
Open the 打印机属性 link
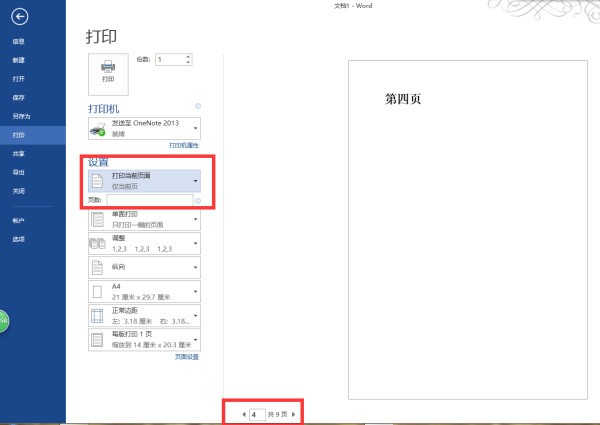184,145
